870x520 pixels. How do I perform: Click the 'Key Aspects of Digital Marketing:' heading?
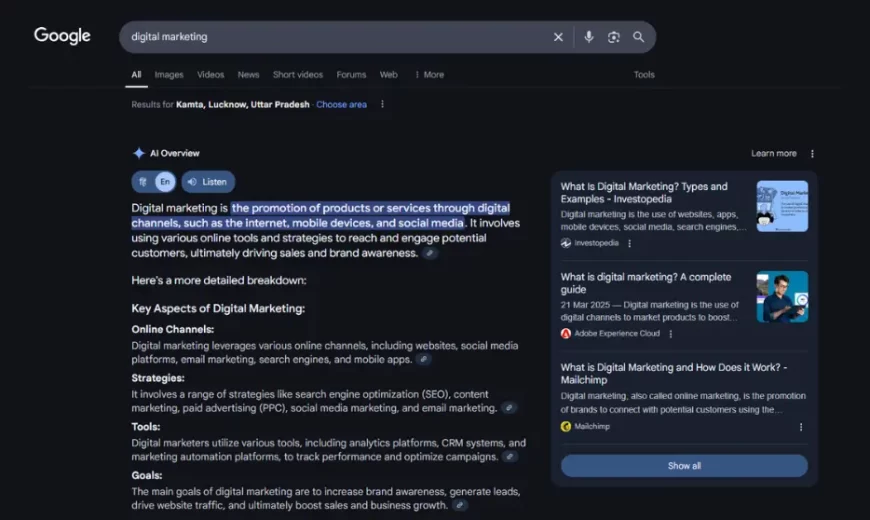(x=218, y=309)
